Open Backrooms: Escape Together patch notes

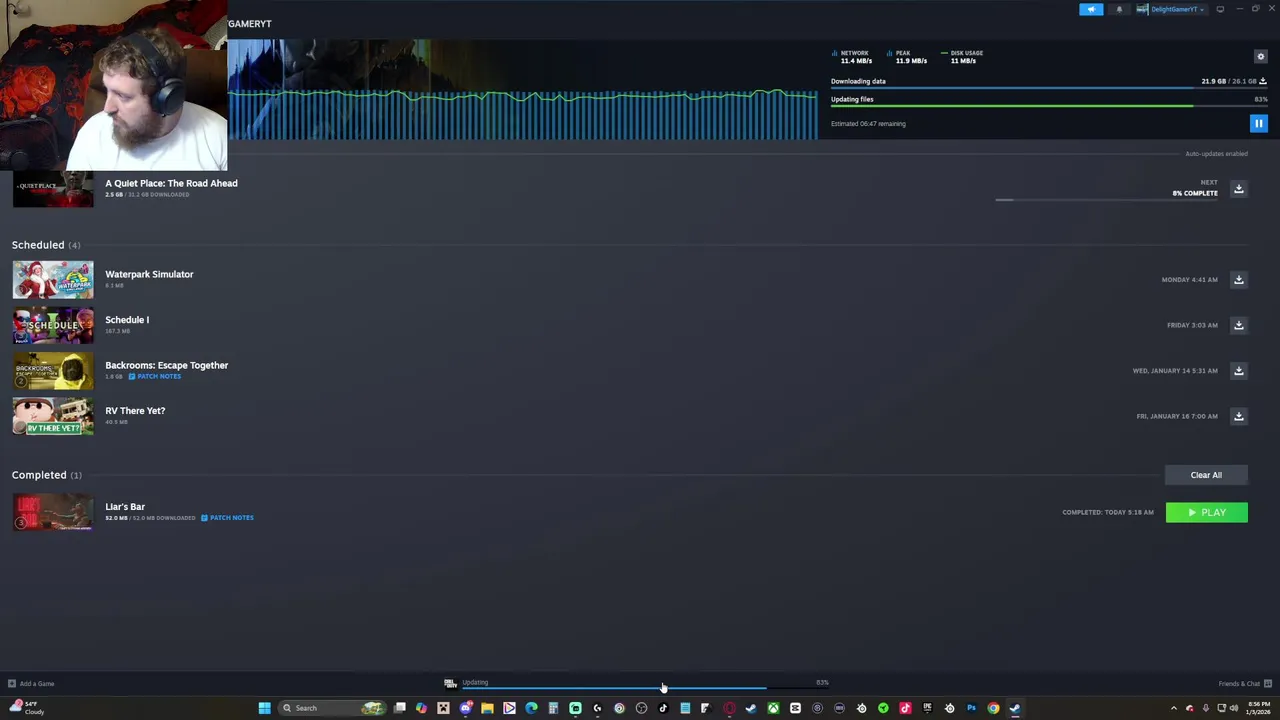click(x=155, y=376)
